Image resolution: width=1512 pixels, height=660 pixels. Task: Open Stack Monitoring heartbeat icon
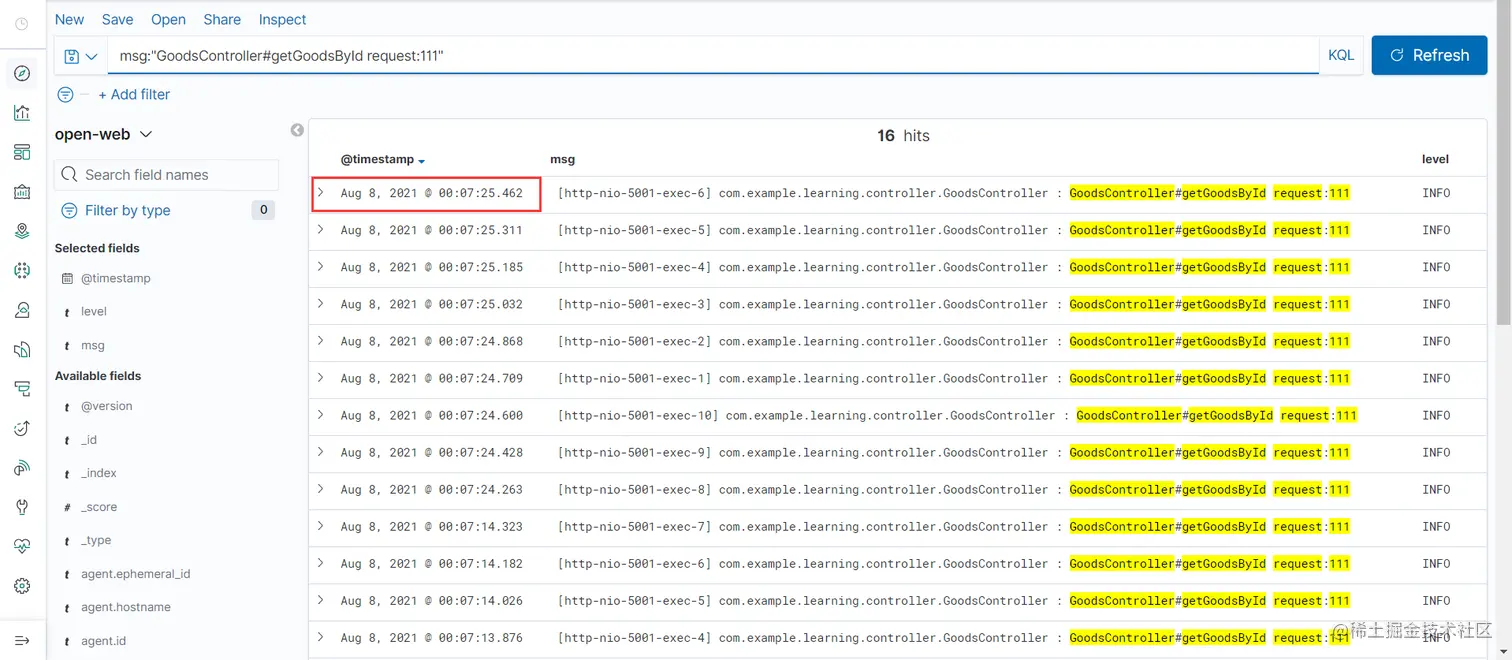click(x=22, y=546)
